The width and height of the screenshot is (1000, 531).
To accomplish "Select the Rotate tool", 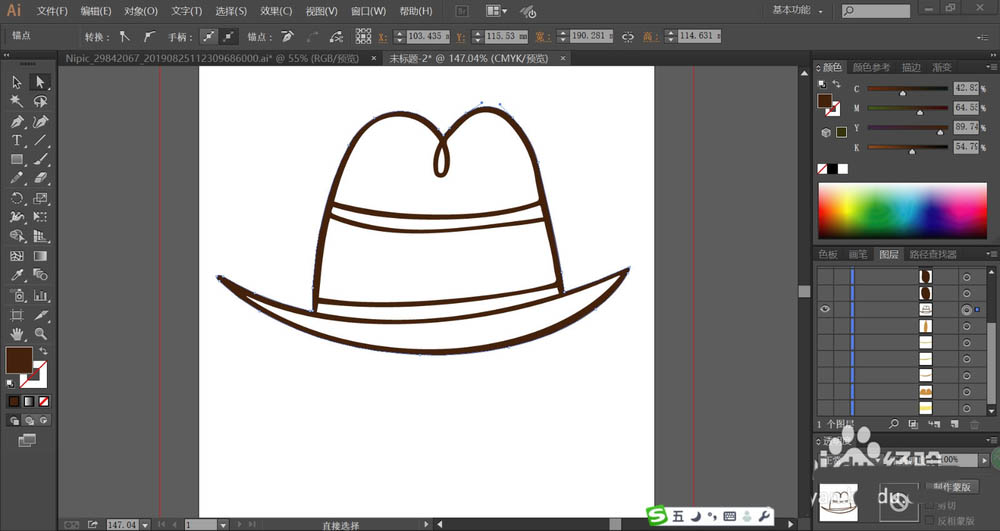I will pos(17,198).
